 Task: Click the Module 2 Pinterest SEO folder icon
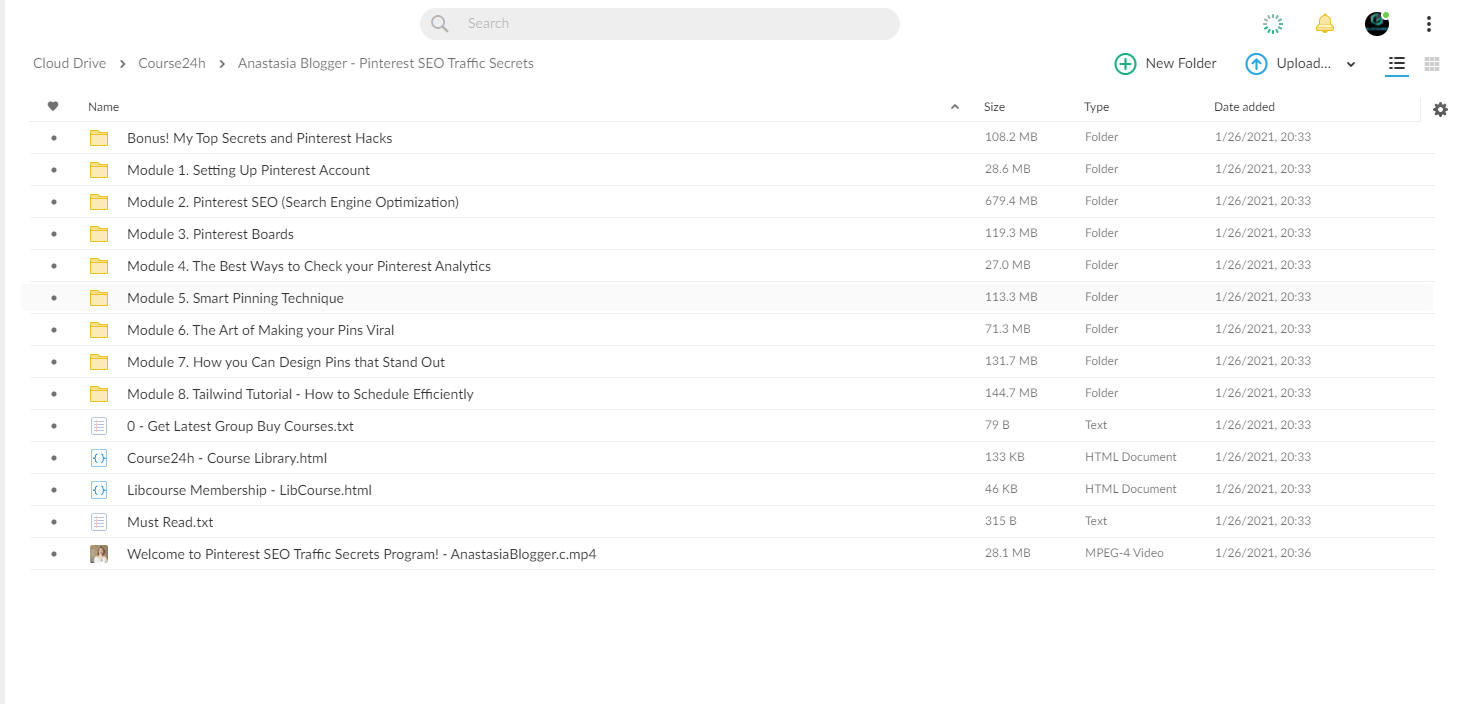[99, 202]
